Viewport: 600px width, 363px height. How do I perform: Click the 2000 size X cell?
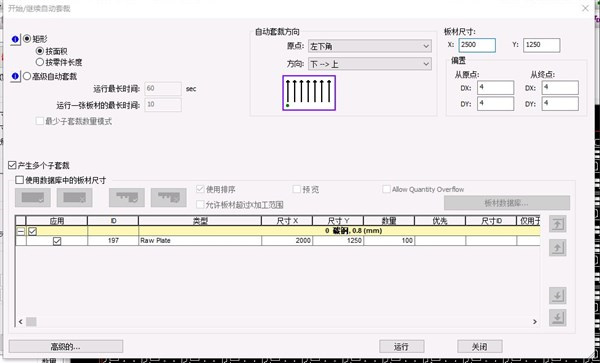coord(287,241)
